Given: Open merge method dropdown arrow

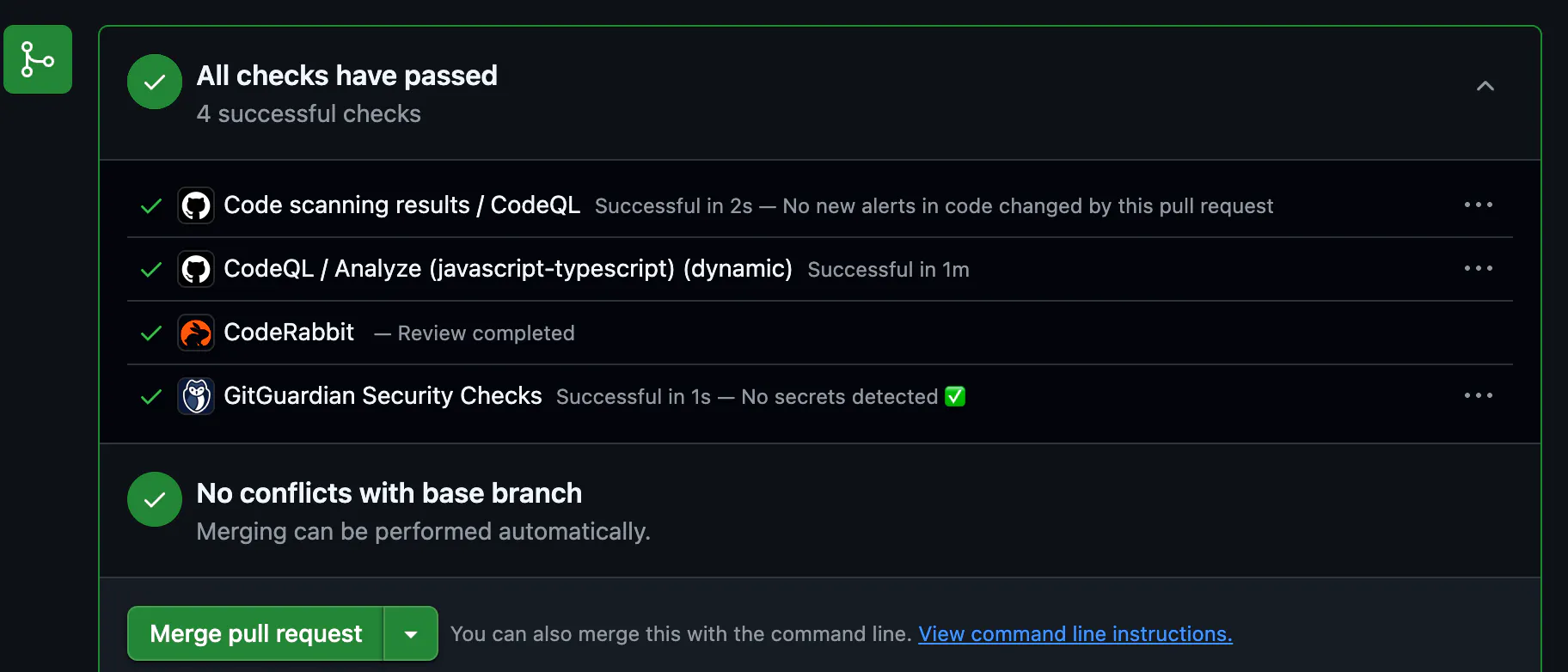Looking at the screenshot, I should pyautogui.click(x=411, y=634).
